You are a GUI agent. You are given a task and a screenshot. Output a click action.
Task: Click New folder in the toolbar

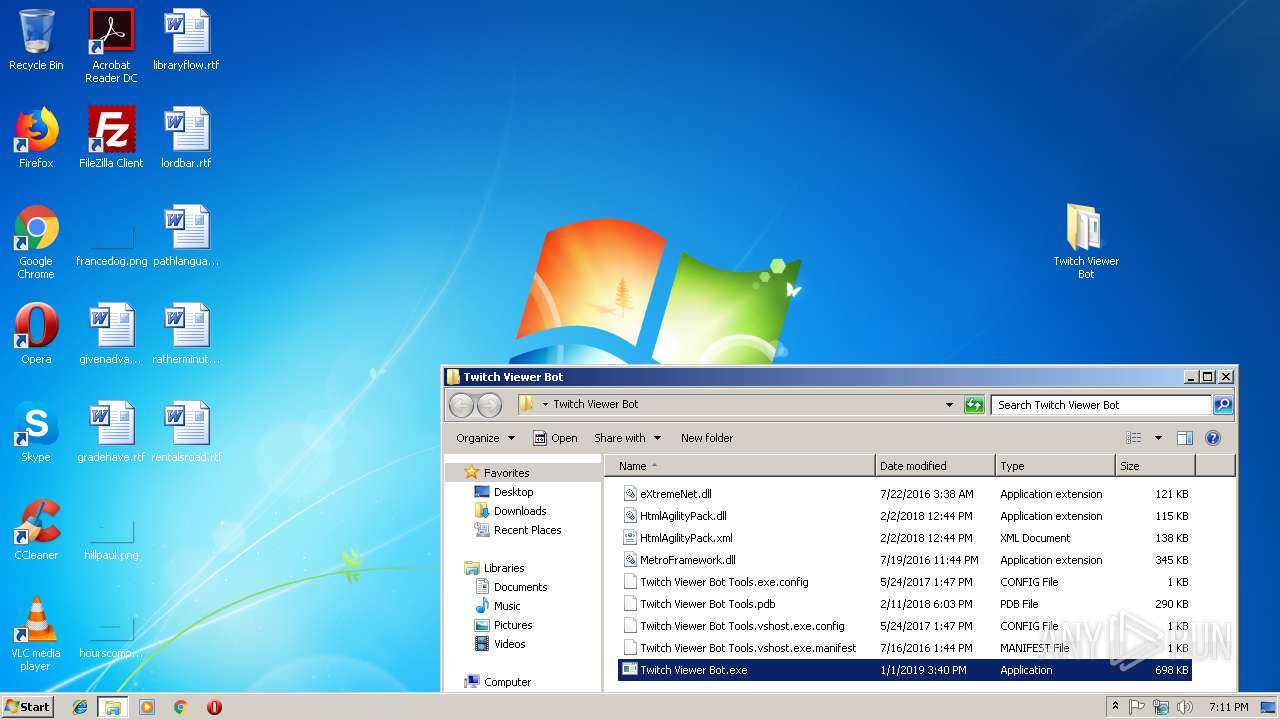point(707,438)
